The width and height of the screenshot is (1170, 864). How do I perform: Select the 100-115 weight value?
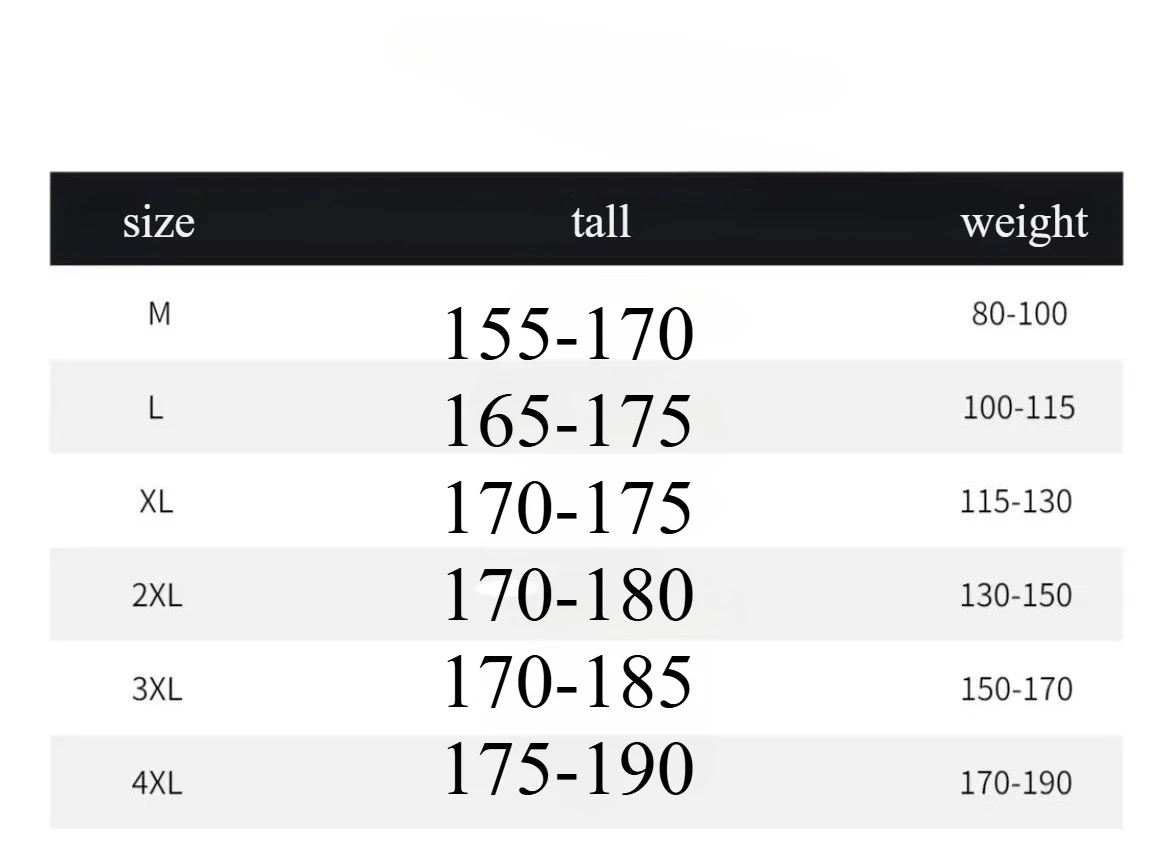(1019, 408)
